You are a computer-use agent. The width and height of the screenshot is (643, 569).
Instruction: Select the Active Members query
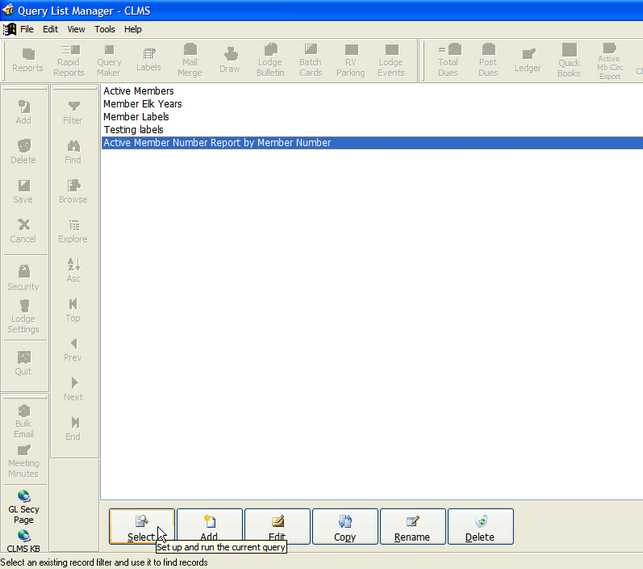pos(138,91)
